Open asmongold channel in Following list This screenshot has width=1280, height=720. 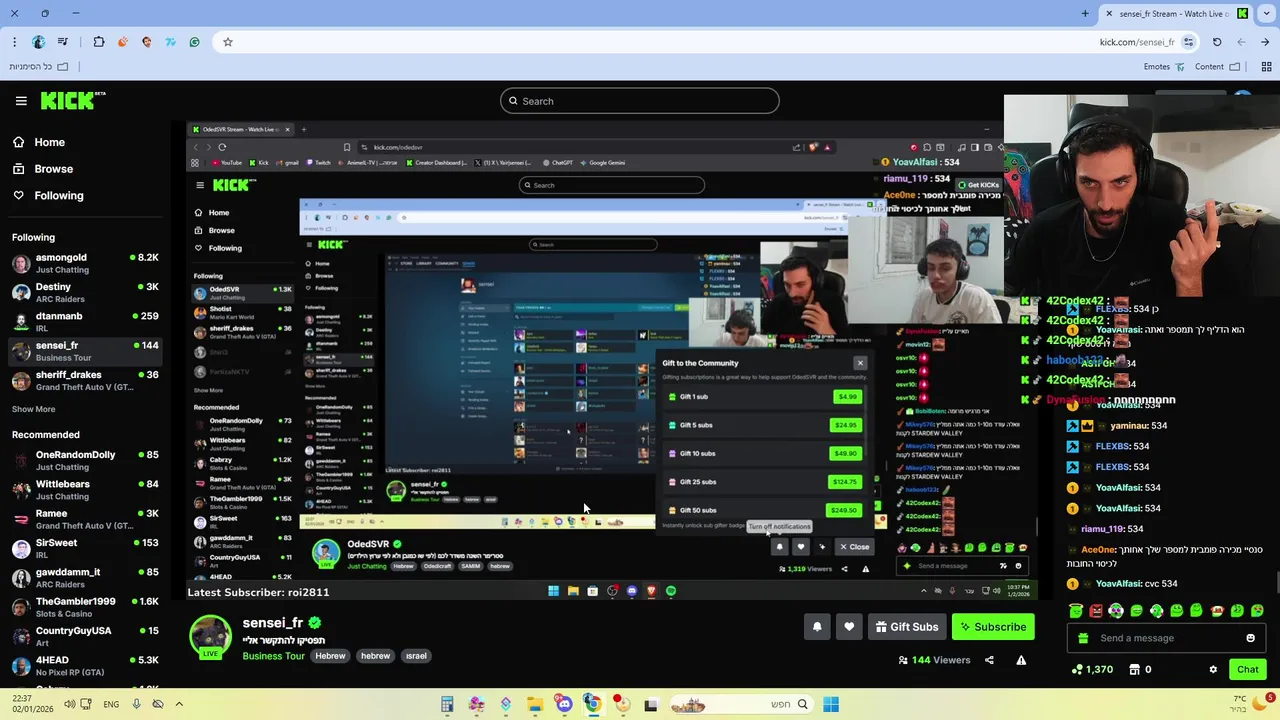(x=85, y=263)
